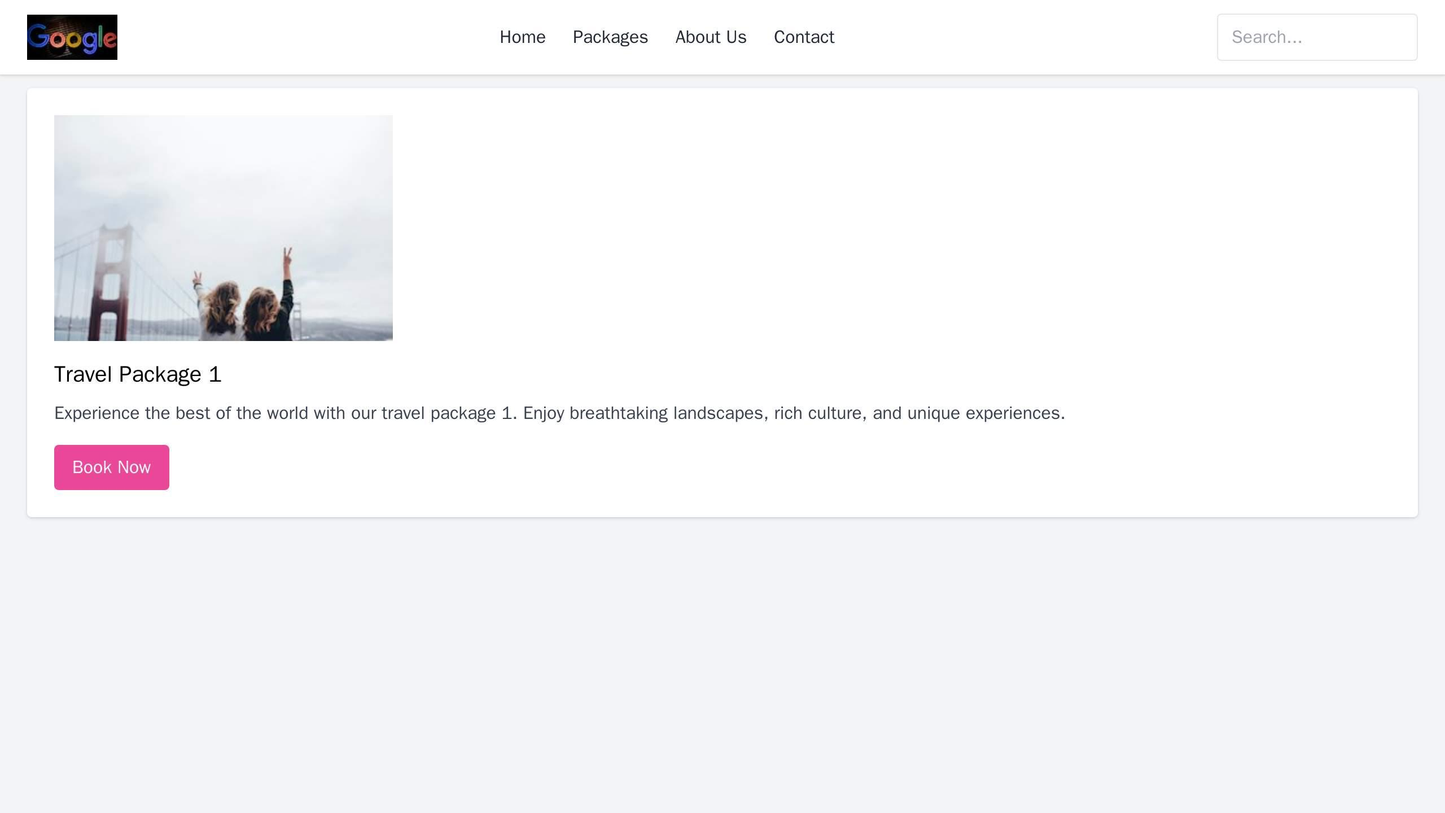Click the package description paragraph
This screenshot has height=813, width=1445.
coord(559,413)
